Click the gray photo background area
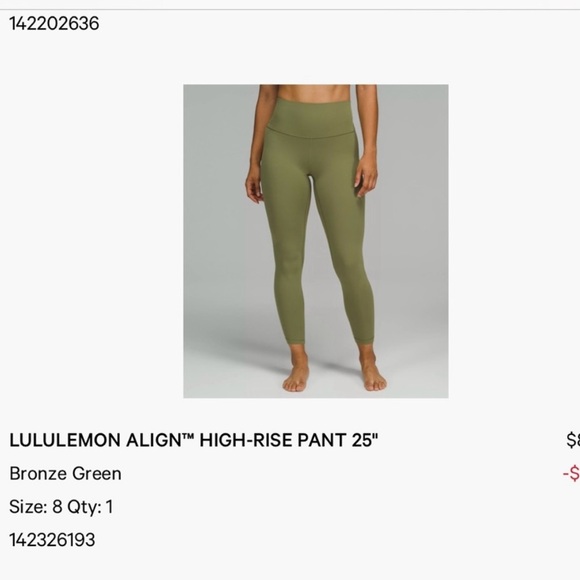The image size is (580, 580). 218,222
